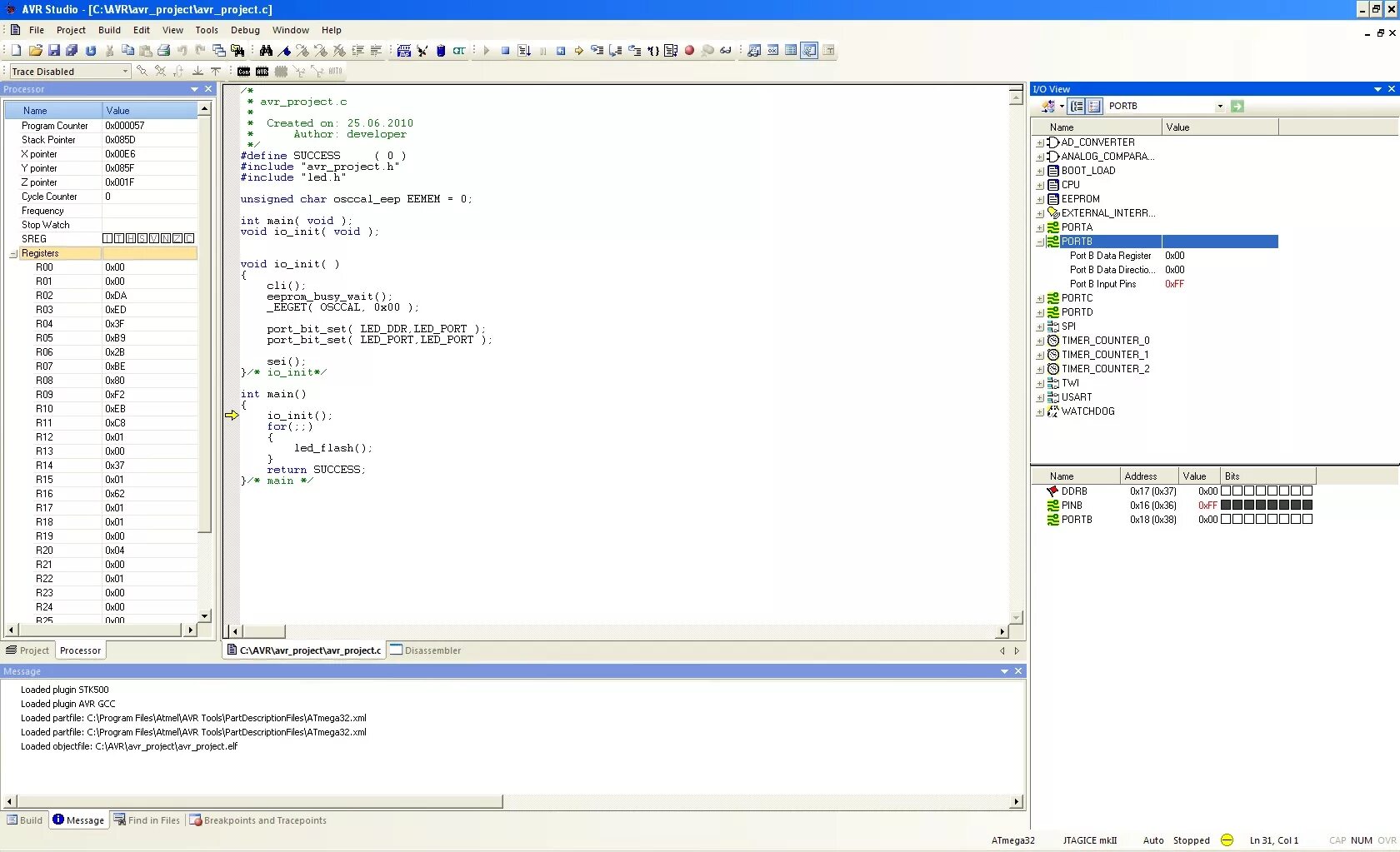Toggle the lowest bit (bit 0) of PORTB
Image resolution: width=1400 pixels, height=852 pixels.
click(x=1307, y=520)
